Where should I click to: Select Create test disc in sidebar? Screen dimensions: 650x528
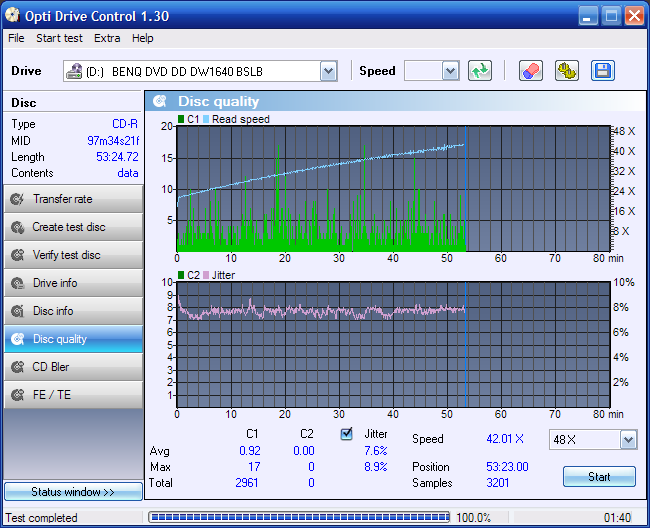[73, 227]
